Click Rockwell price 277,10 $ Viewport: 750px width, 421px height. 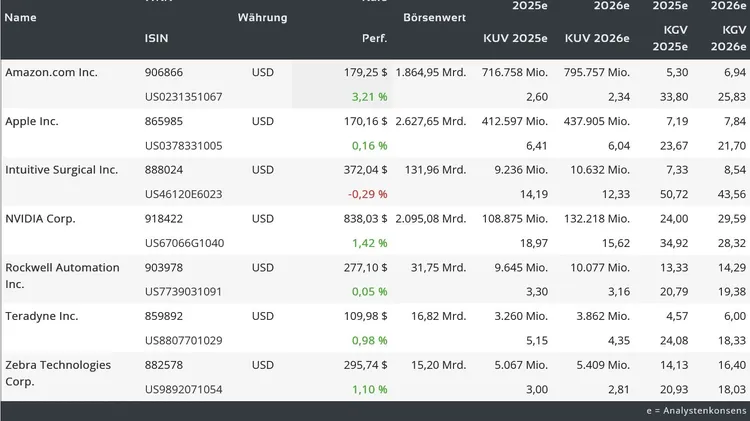[365, 267]
